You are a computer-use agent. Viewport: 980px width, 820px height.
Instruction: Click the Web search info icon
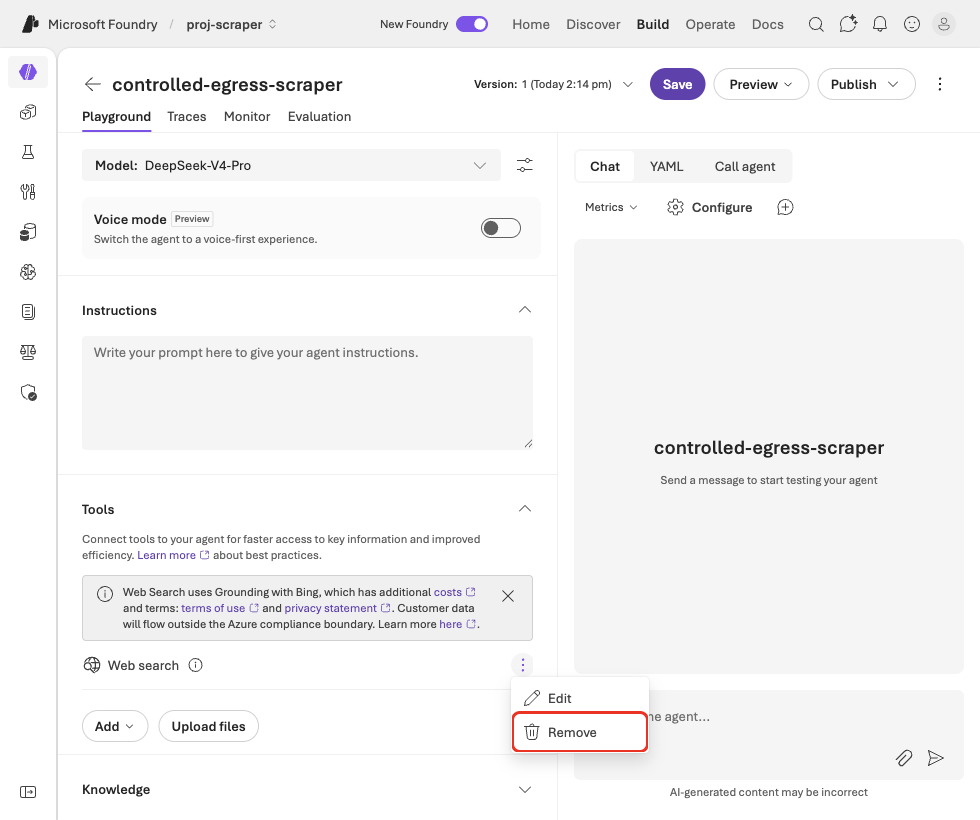196,665
